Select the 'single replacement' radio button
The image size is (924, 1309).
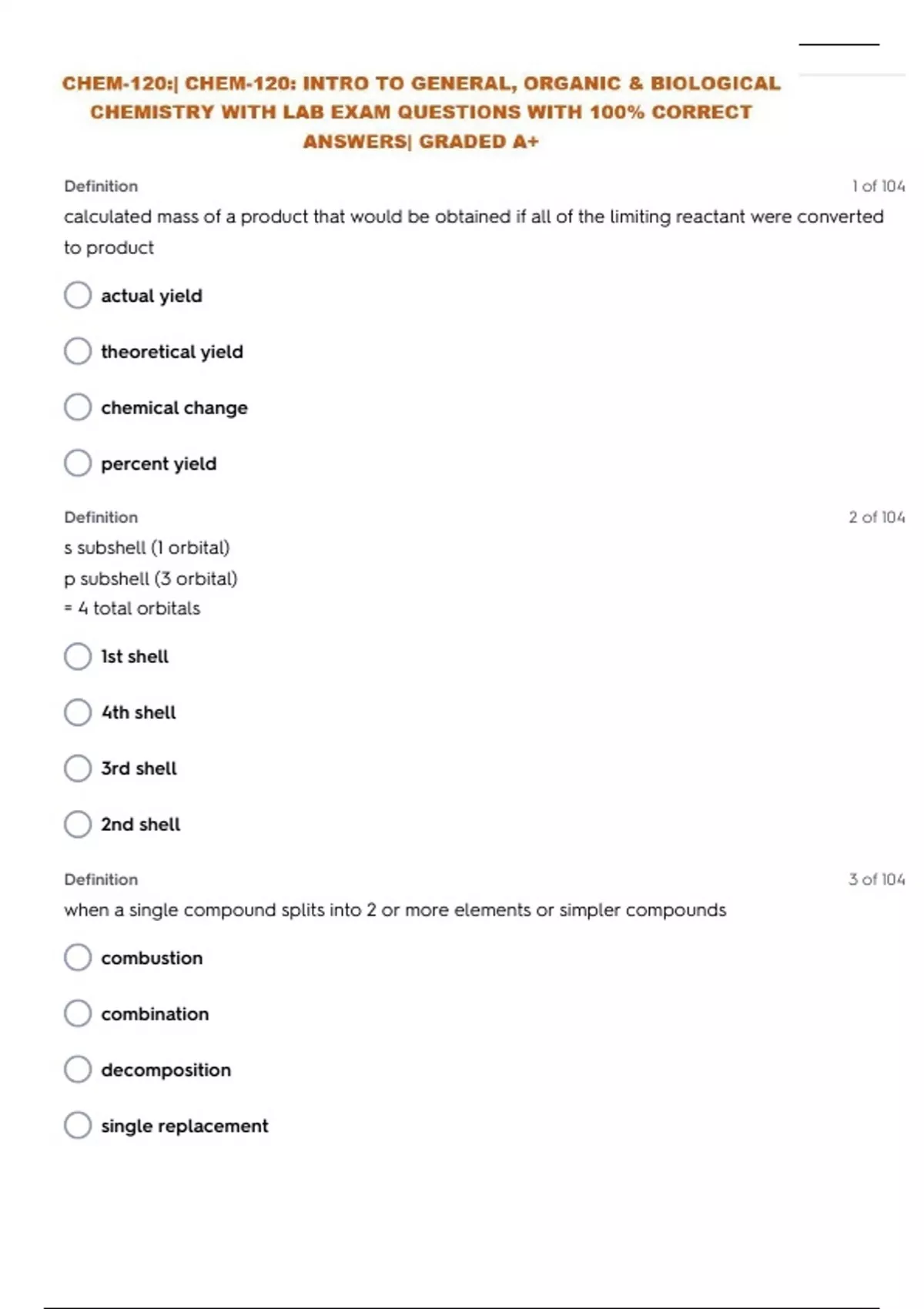coord(78,1126)
